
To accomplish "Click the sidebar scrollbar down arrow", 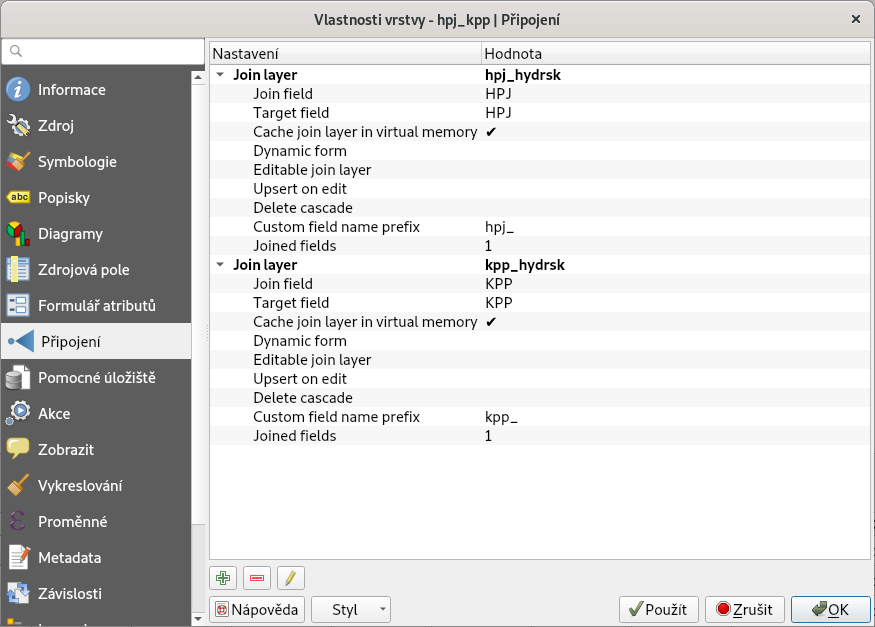I will coord(198,619).
